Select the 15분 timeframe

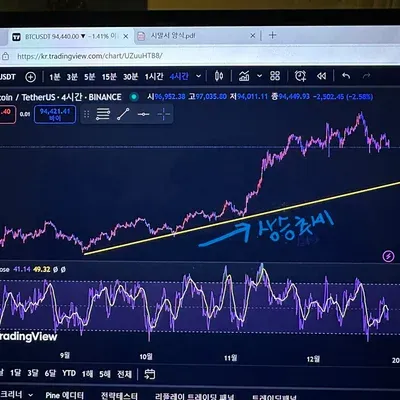coord(109,77)
